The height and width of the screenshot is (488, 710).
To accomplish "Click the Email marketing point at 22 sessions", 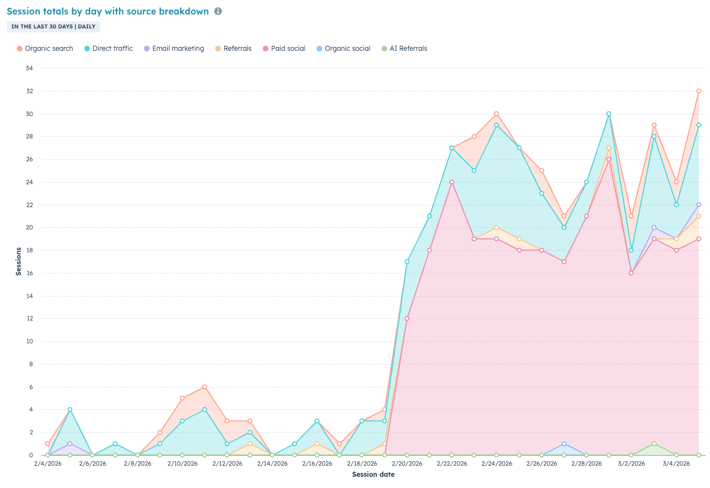I will click(699, 205).
